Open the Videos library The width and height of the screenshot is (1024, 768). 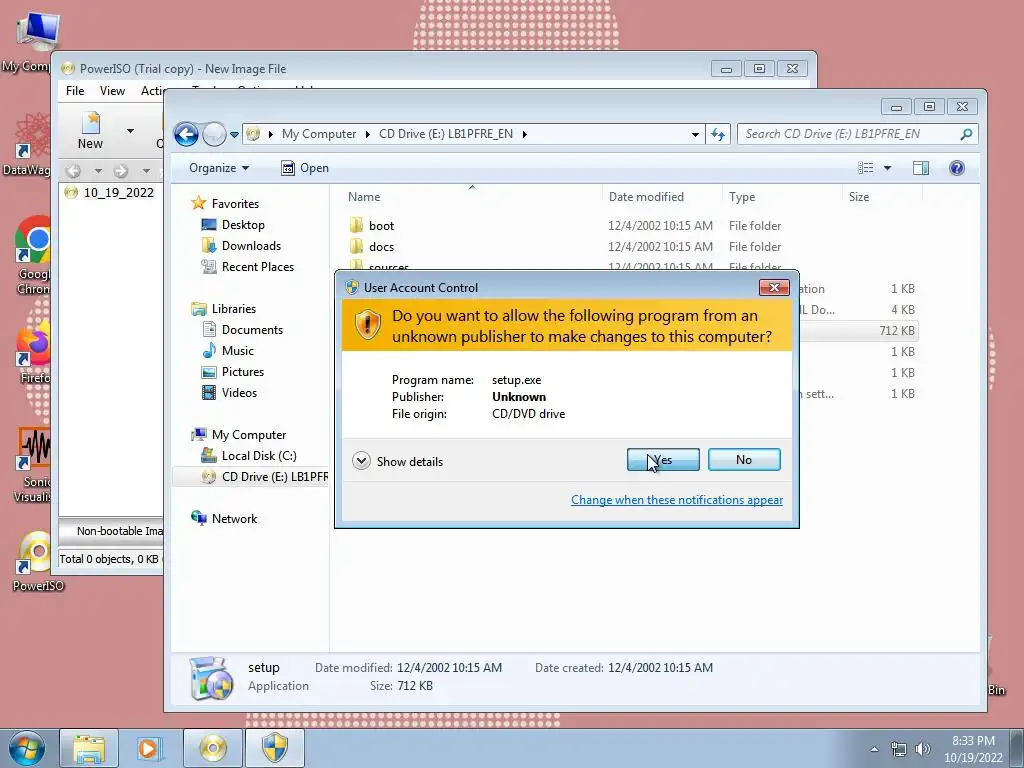coord(229,392)
